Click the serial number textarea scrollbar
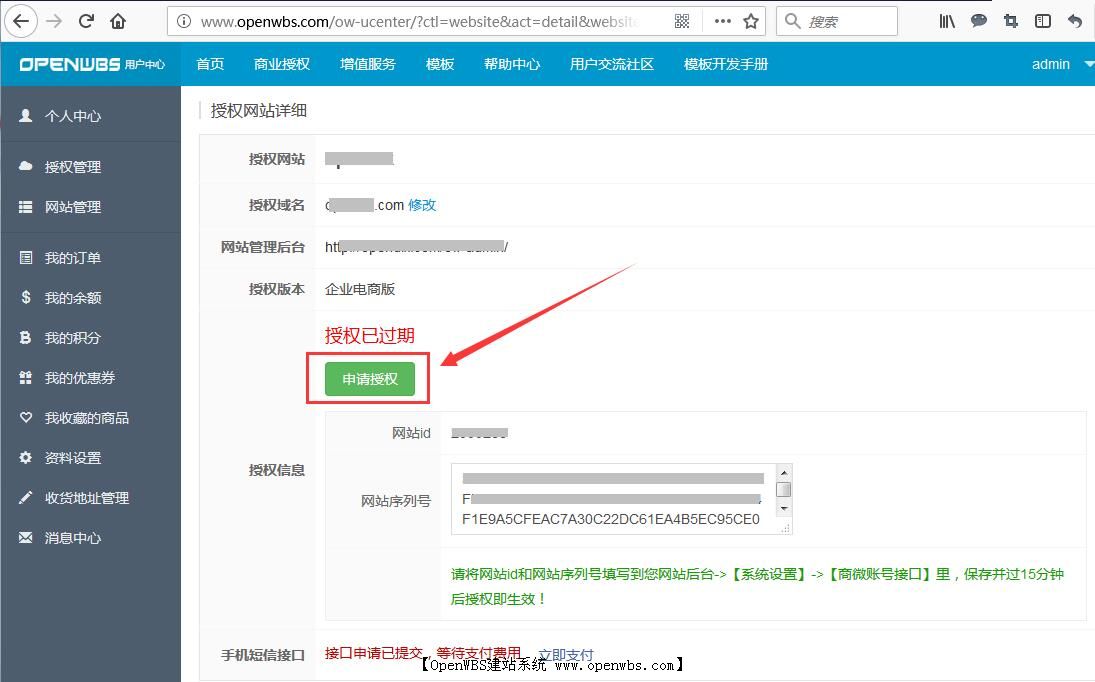Screen dimensions: 1095x682 (x=782, y=490)
